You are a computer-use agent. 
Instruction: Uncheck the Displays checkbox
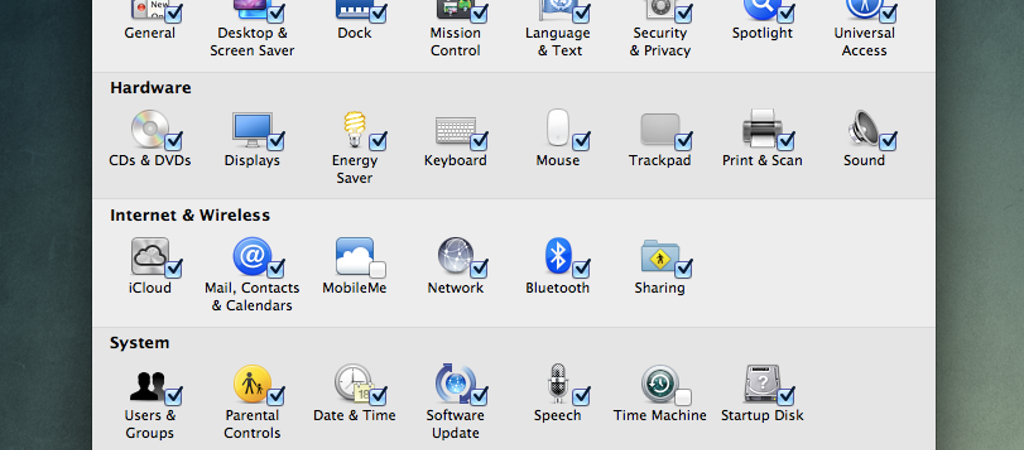tap(276, 141)
